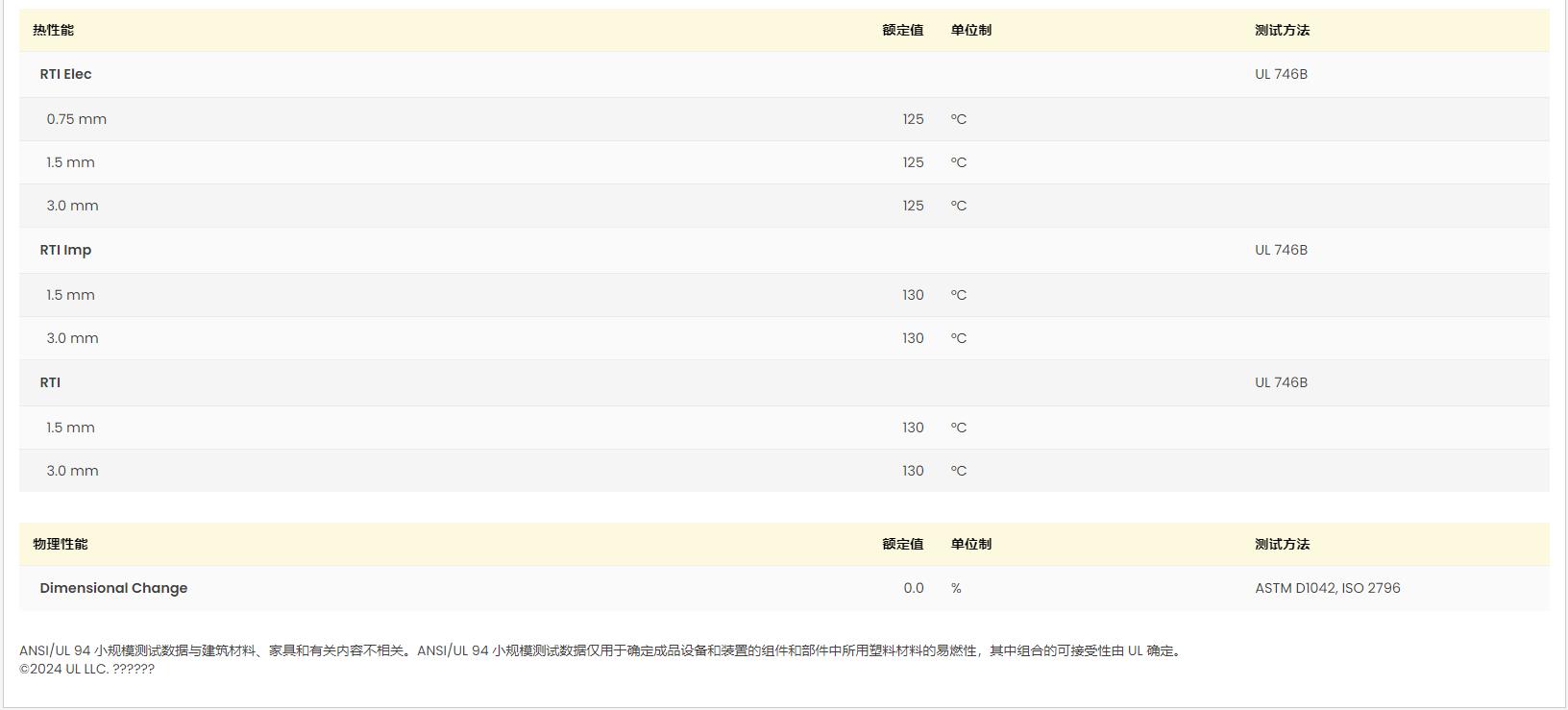Viewport: 1568px width, 710px height.
Task: Click UL 746B beside RTI Elec
Action: (x=1281, y=74)
